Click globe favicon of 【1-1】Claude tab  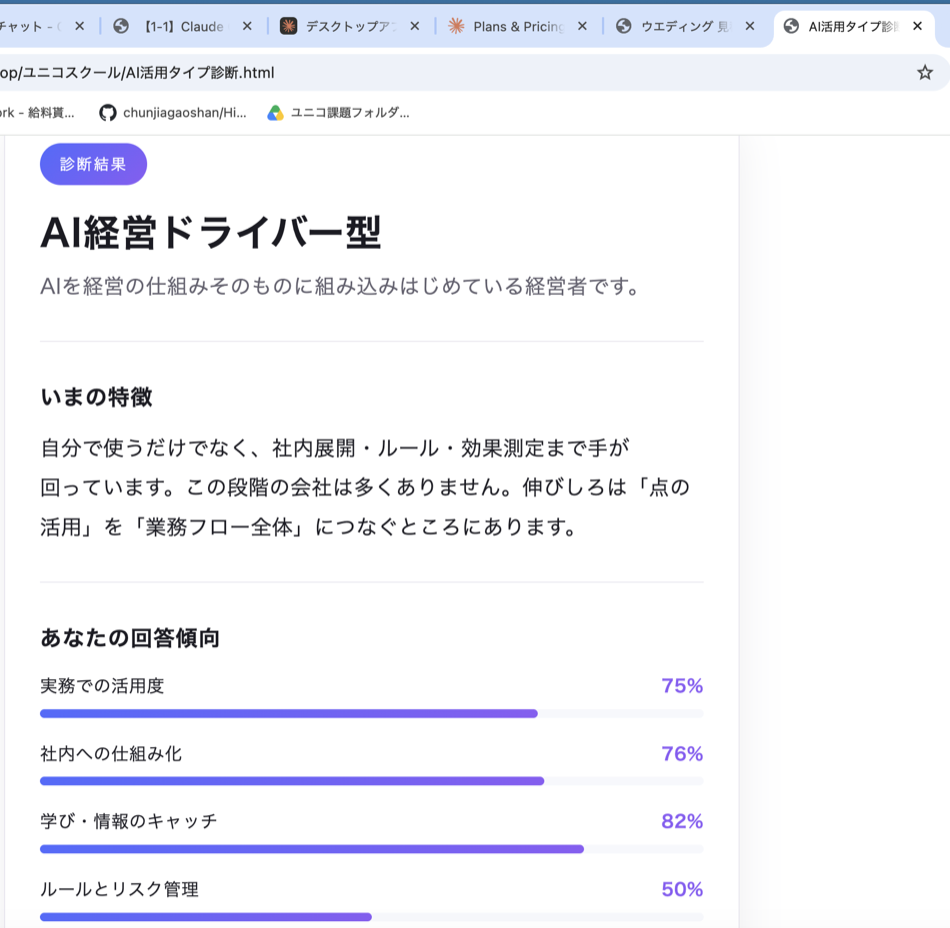[x=121, y=26]
